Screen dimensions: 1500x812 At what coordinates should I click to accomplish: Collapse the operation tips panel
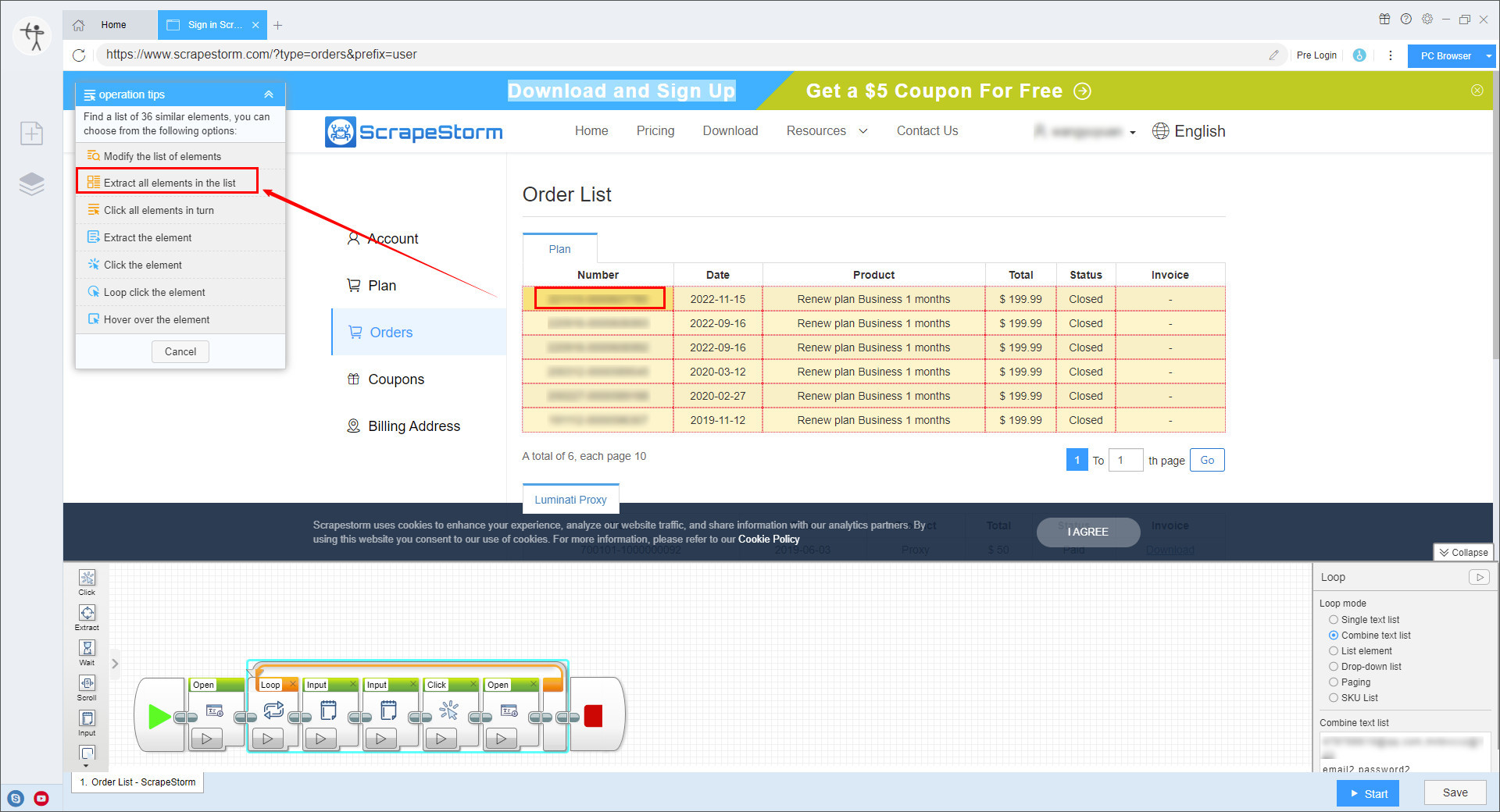point(269,94)
